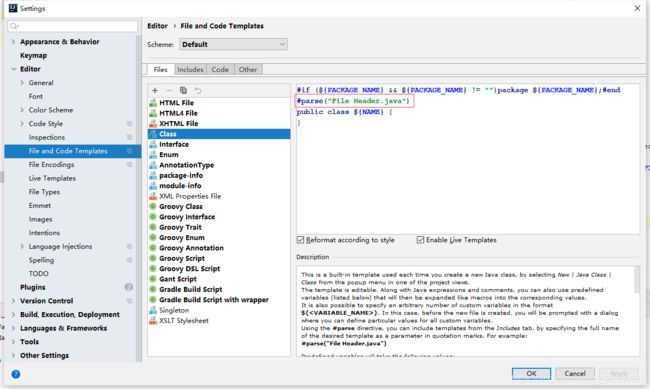Click the Cancel button
The image size is (650, 389).
click(575, 374)
